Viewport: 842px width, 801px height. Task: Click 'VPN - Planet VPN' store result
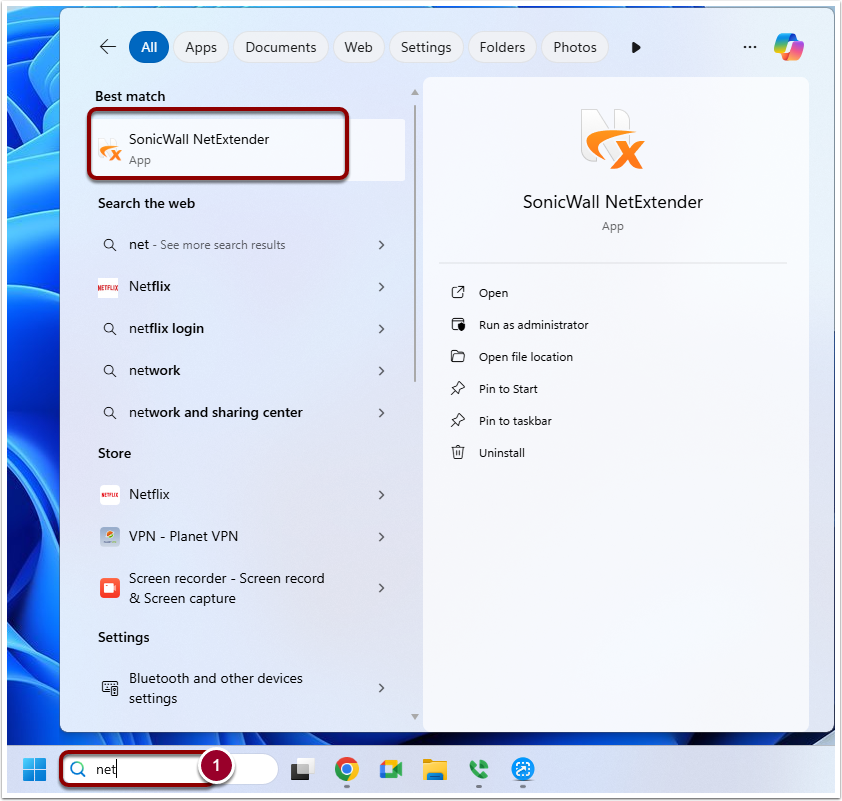pyautogui.click(x=183, y=536)
